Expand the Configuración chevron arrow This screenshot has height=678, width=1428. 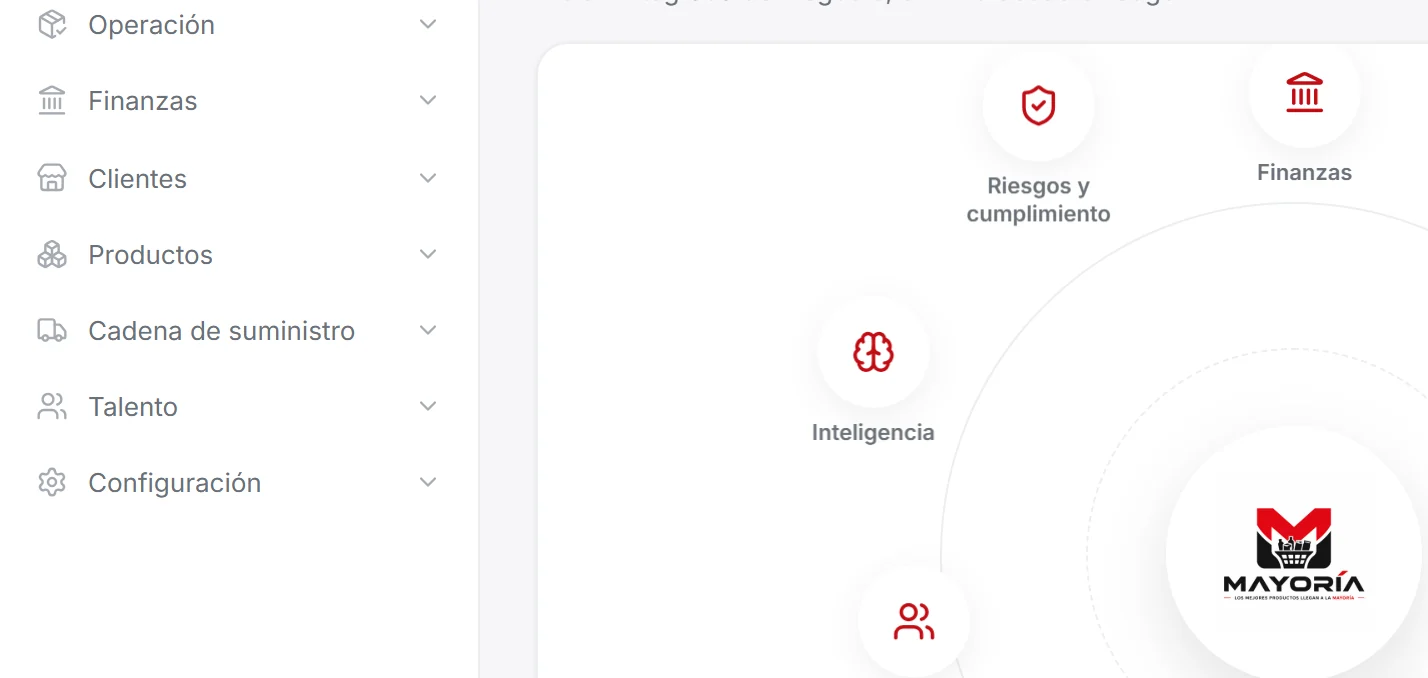(428, 482)
